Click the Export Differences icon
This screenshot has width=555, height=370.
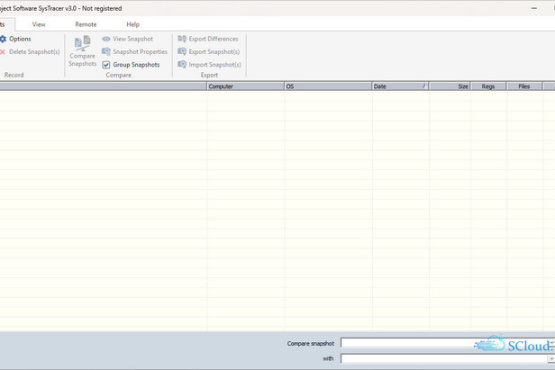click(182, 39)
